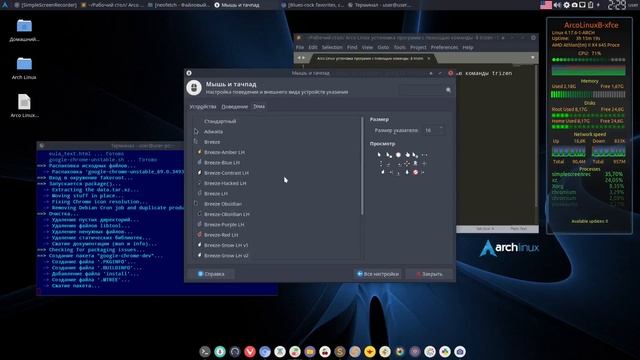Open Preferences menu in Sublime Text window
This screenshot has height=360, width=640.
click(x=444, y=47)
